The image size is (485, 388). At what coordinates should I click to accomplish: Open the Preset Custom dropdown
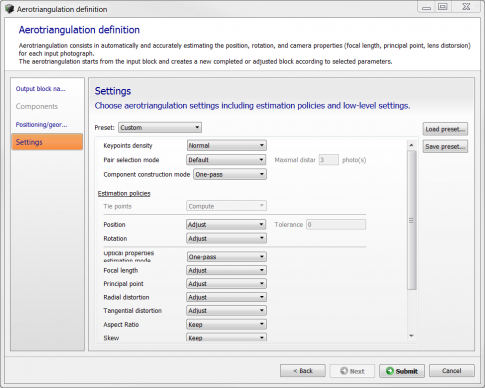[160, 127]
